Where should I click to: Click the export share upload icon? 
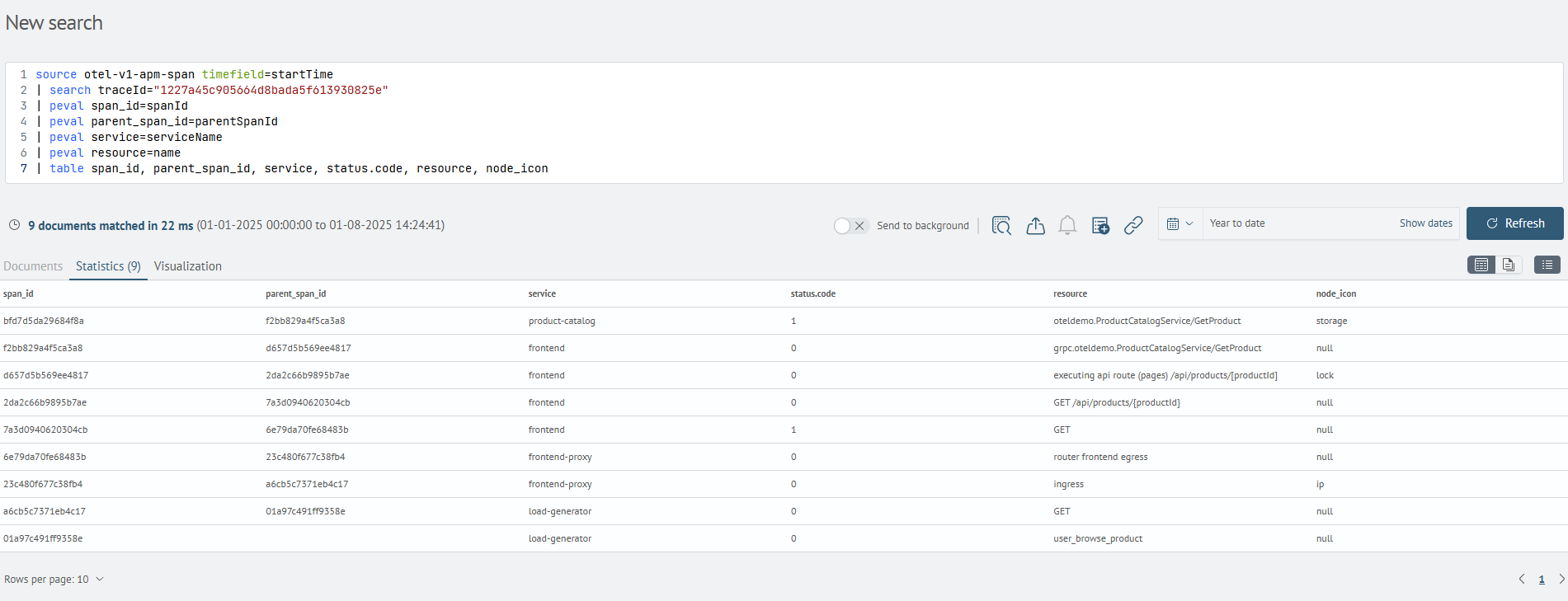pos(1035,225)
